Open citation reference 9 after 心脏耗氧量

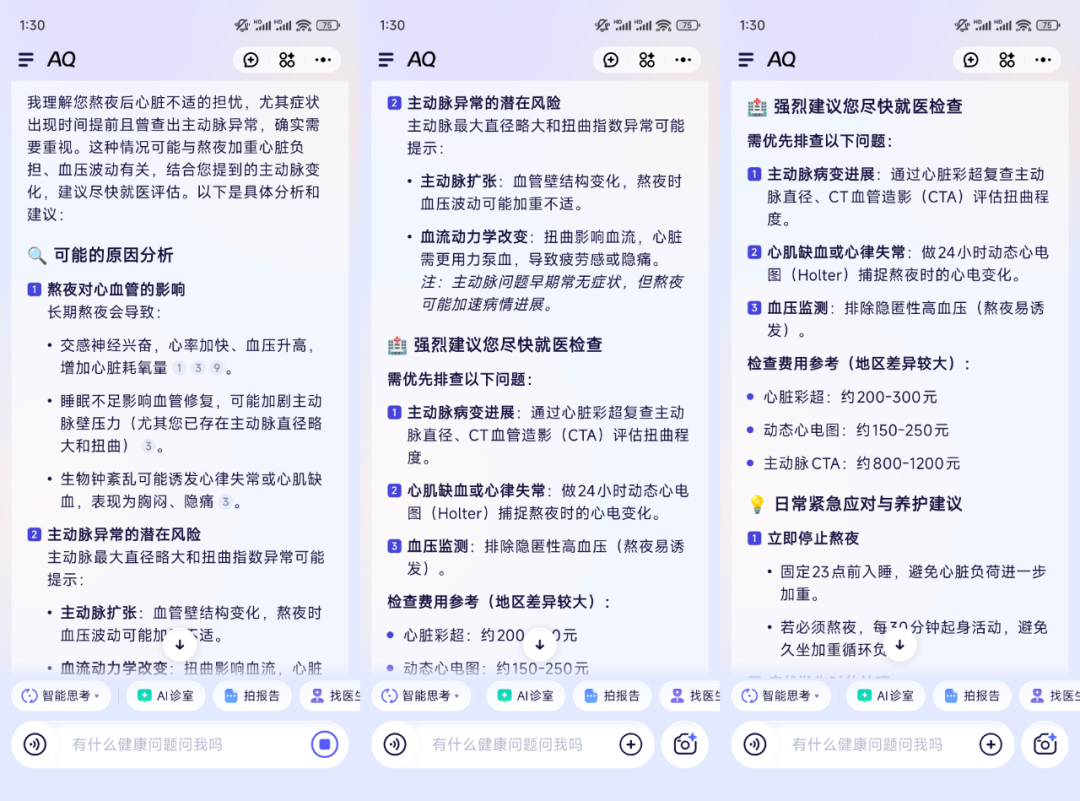click(x=216, y=370)
